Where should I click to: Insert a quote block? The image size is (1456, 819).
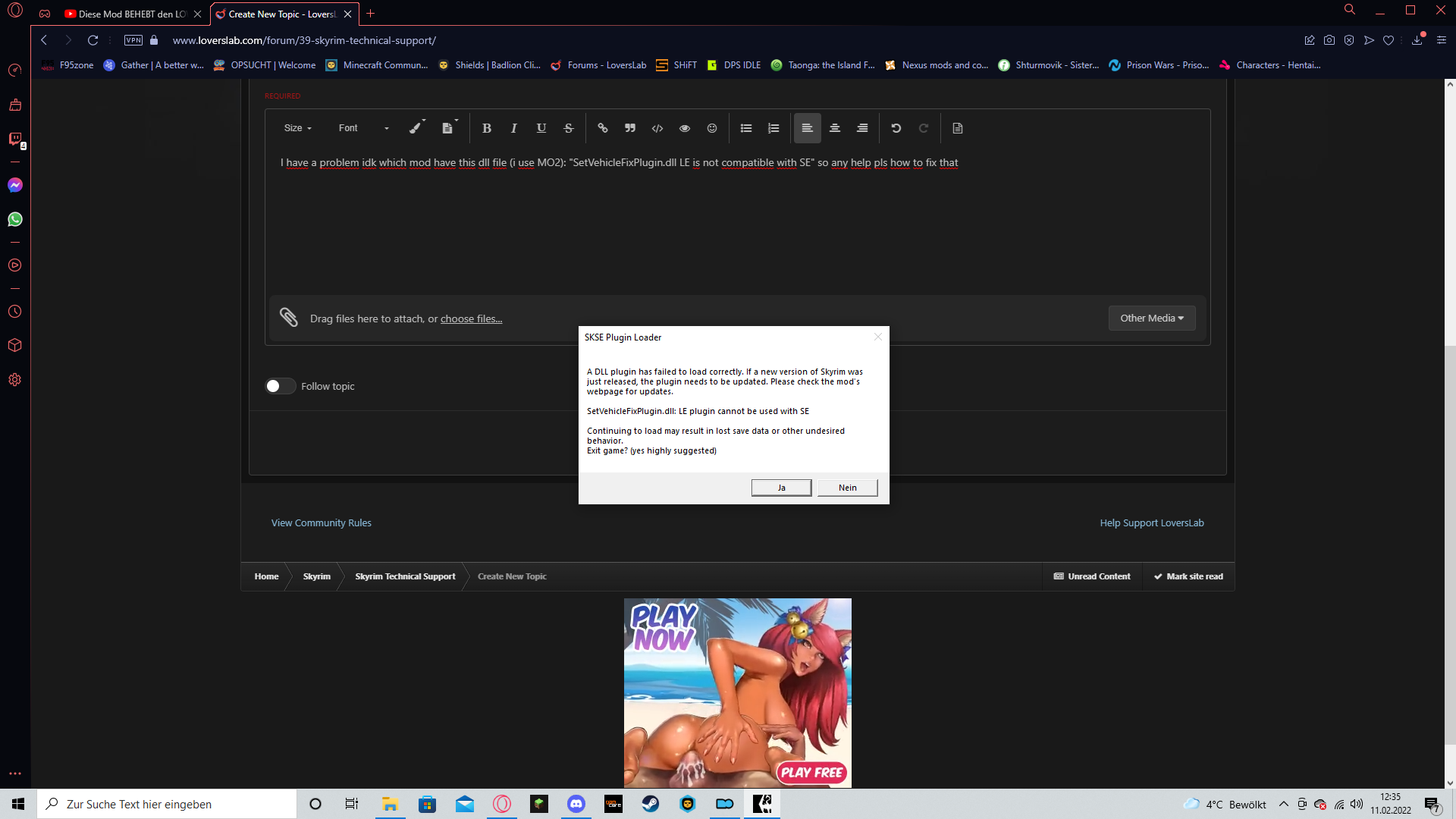[x=630, y=128]
